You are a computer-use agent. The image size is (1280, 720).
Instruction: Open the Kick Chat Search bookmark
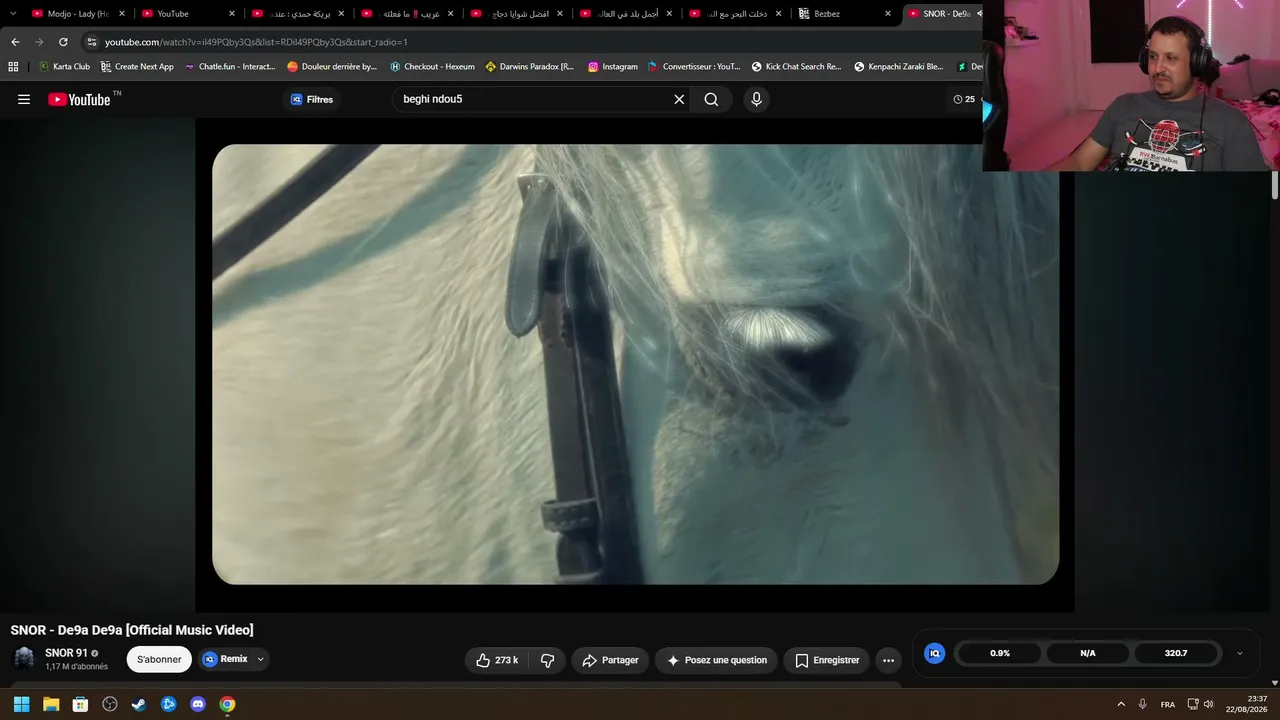click(796, 67)
